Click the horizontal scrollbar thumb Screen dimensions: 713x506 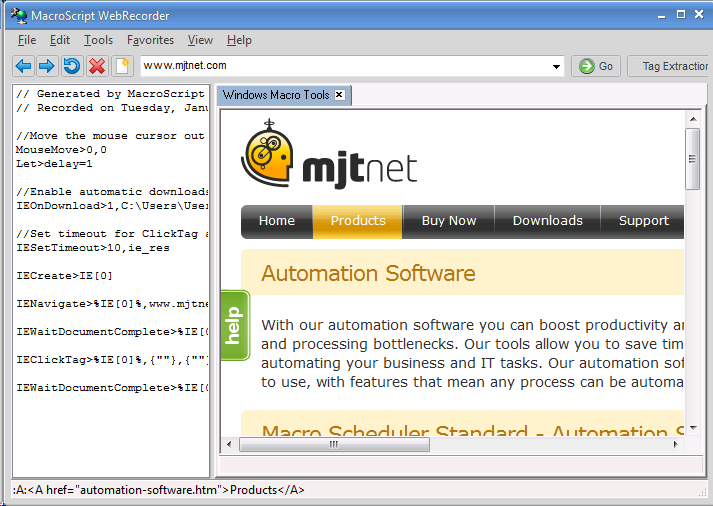334,445
